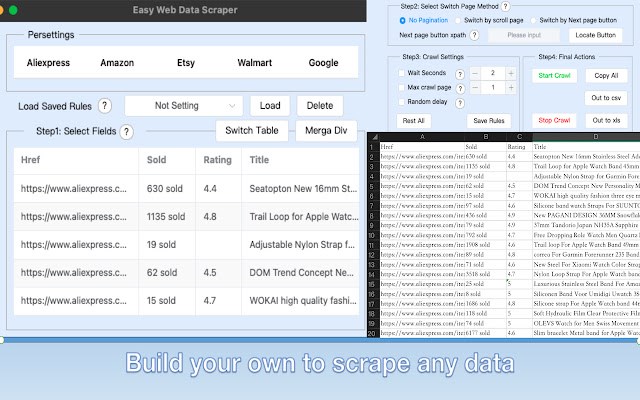
Task: Click the Rest All button
Action: (x=413, y=121)
